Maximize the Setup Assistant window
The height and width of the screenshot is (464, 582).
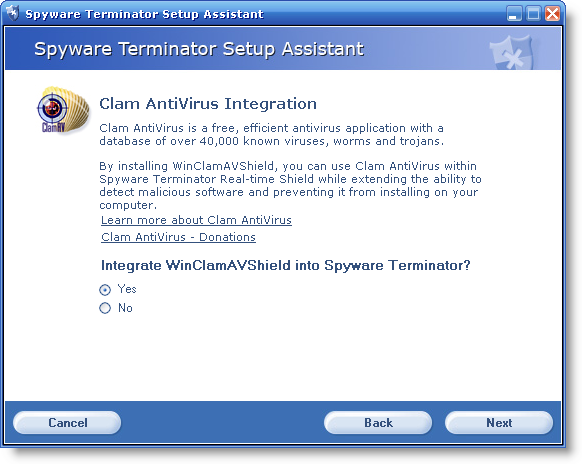533,14
